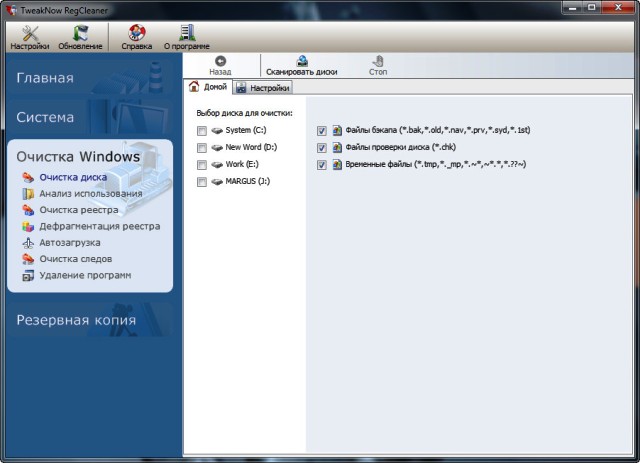Click the Автозагрузка sidebar icon
This screenshot has width=640, height=463.
coord(28,243)
